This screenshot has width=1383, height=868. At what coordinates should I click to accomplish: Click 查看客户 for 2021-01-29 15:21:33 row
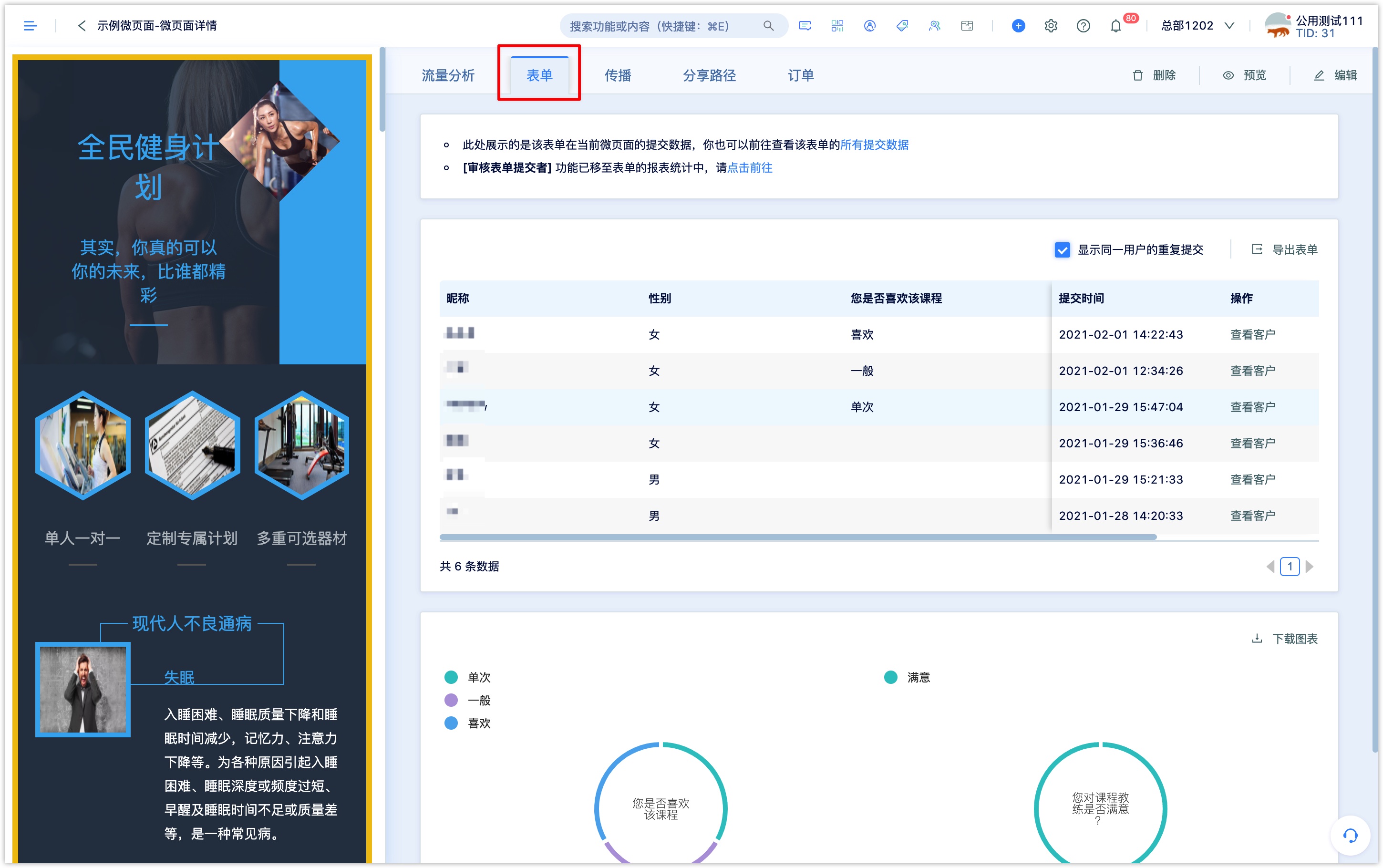pos(1252,479)
